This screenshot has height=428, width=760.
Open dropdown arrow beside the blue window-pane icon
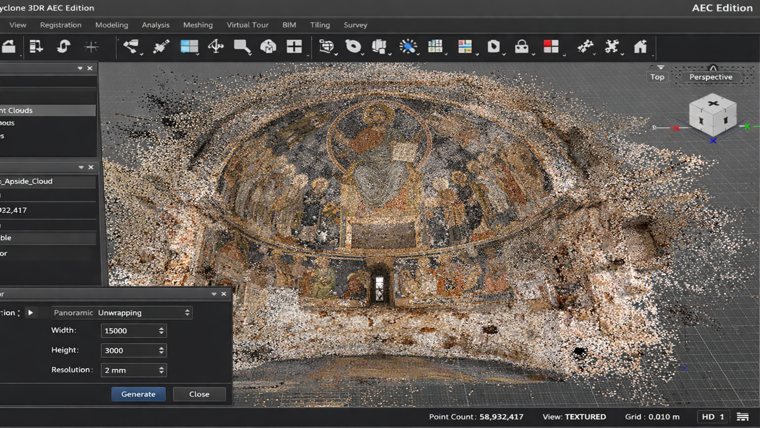[198, 54]
